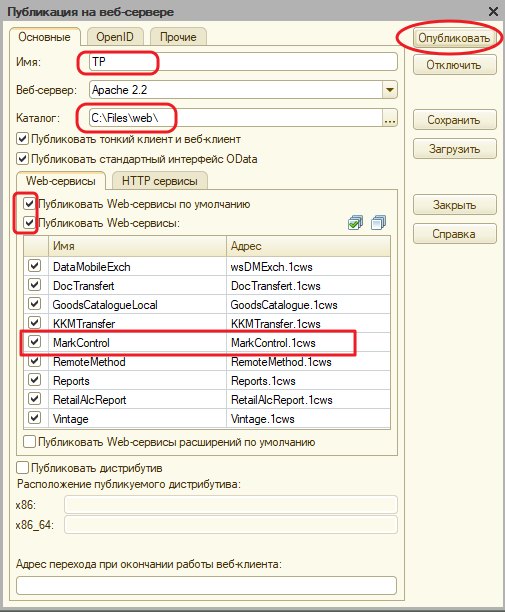This screenshot has height=612, width=505.
Task: Toggle publish standard OData interface checkbox
Action: pos(22,159)
